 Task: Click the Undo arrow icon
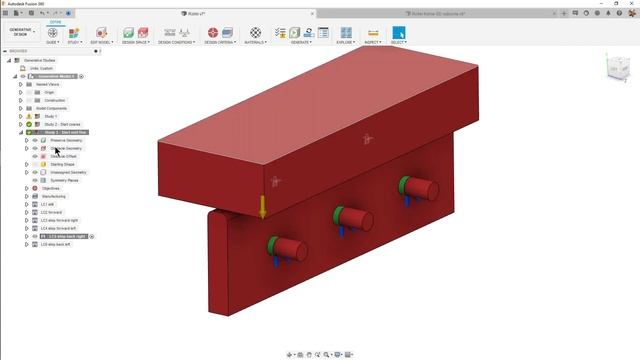42,13
